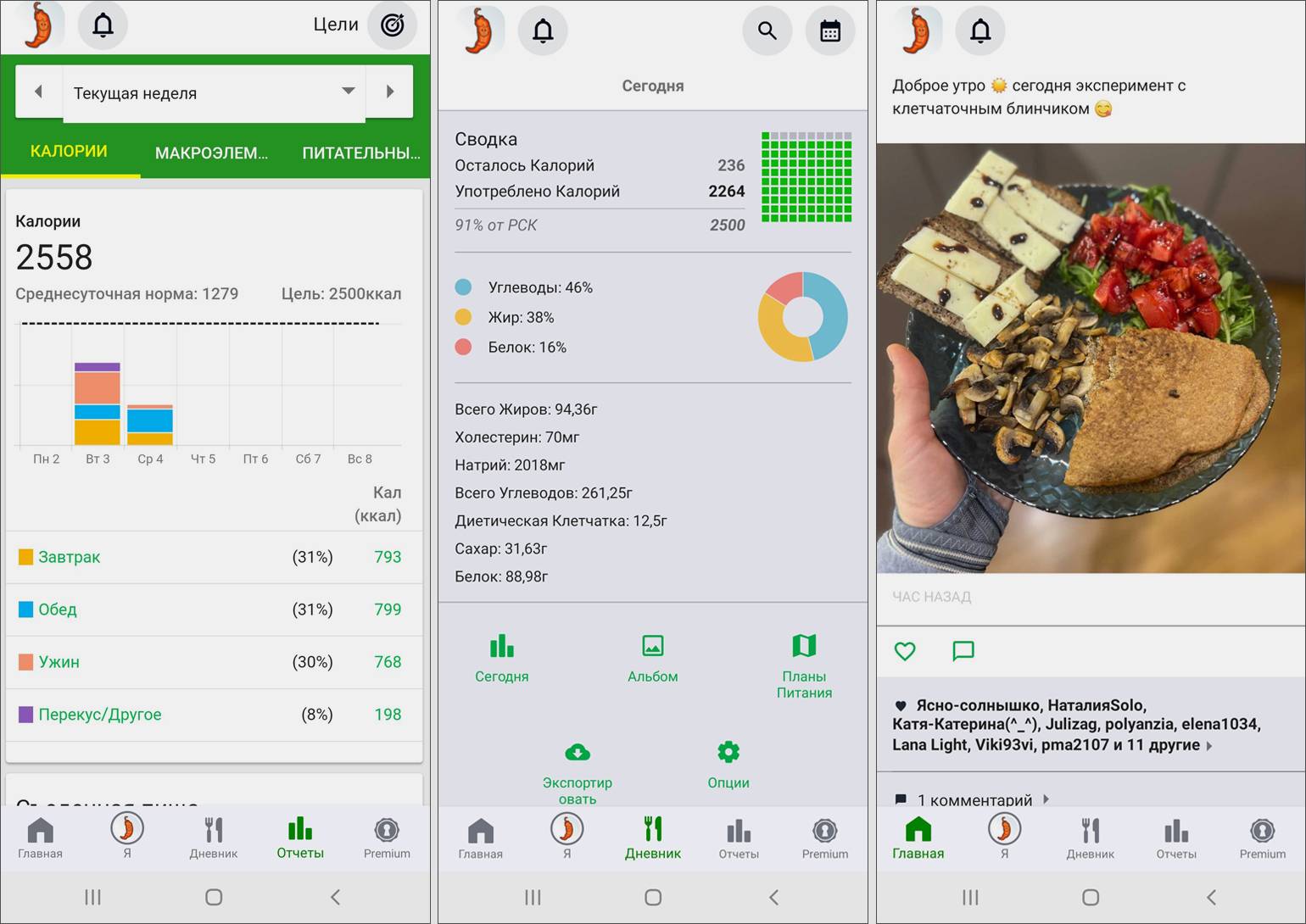Tap the search magnifier icon

coord(767,31)
